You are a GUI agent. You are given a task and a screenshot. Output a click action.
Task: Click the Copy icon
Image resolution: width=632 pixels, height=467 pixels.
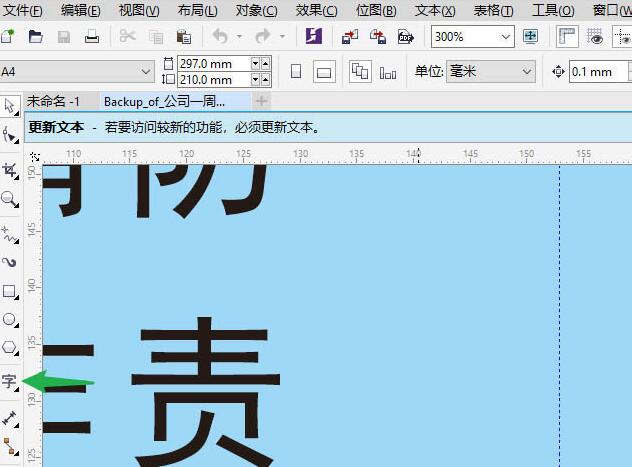156,37
